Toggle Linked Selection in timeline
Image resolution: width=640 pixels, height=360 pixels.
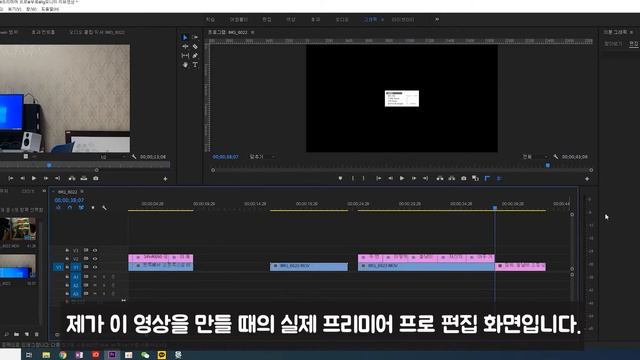click(81, 208)
